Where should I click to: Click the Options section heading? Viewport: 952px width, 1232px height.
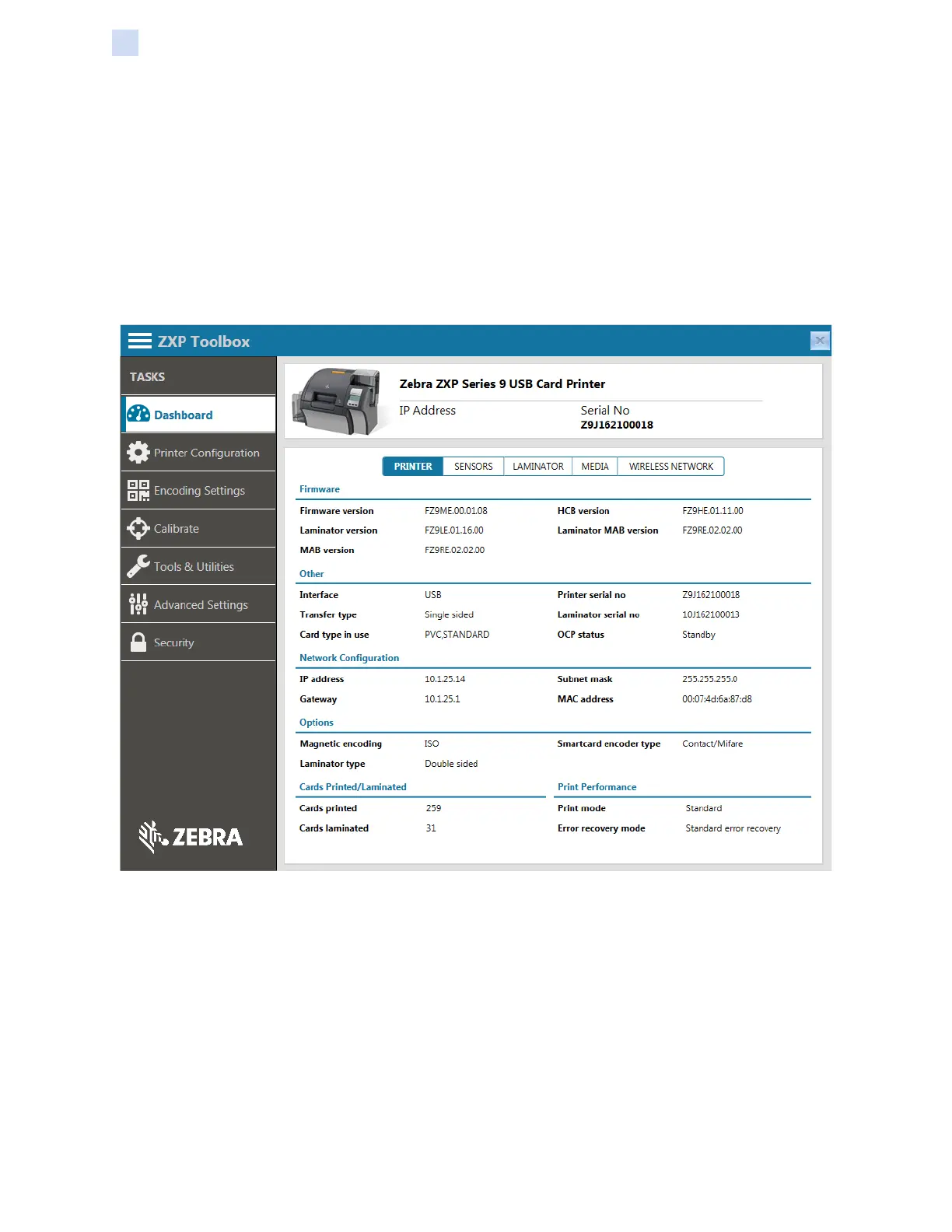tap(317, 723)
